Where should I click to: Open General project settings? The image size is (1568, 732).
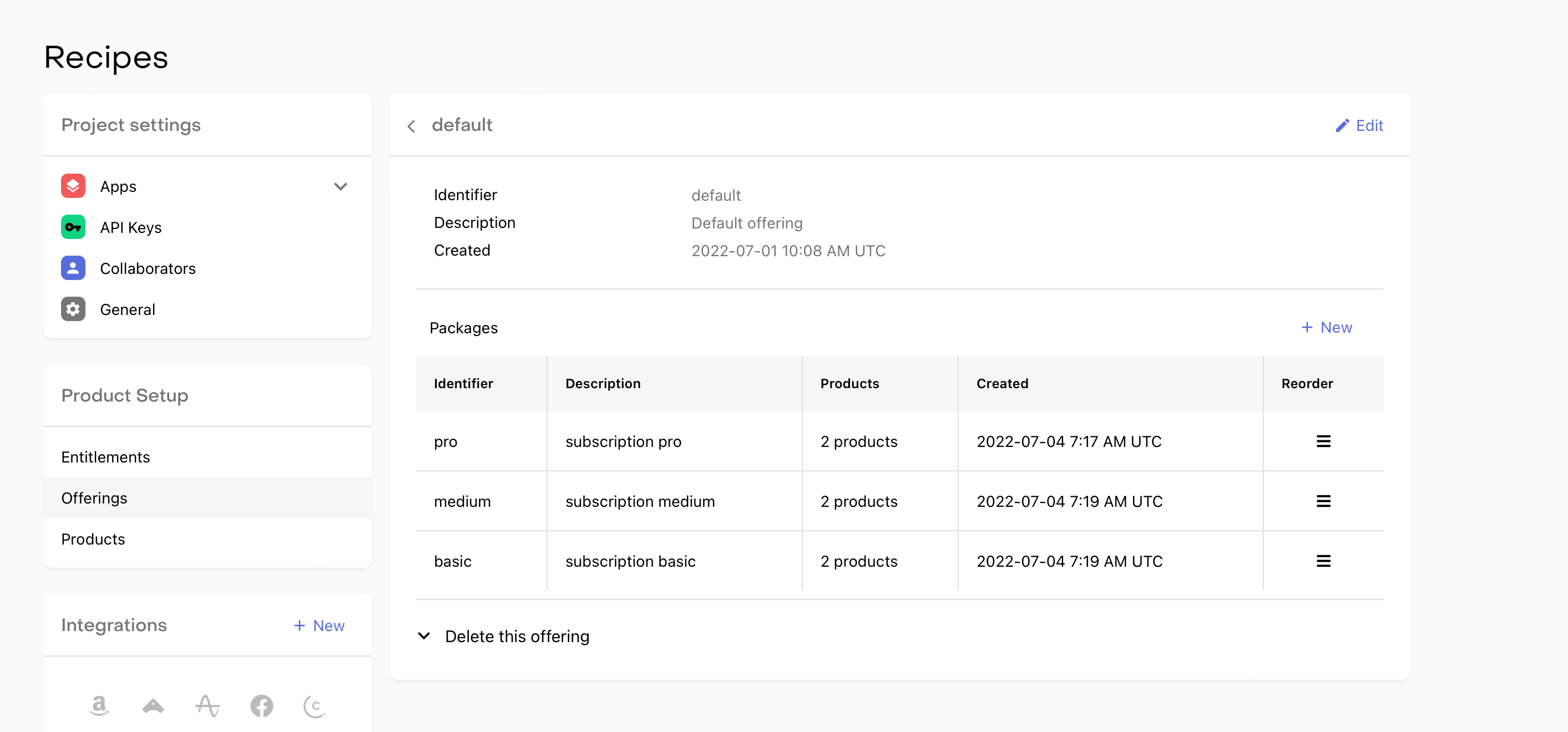tap(207, 309)
